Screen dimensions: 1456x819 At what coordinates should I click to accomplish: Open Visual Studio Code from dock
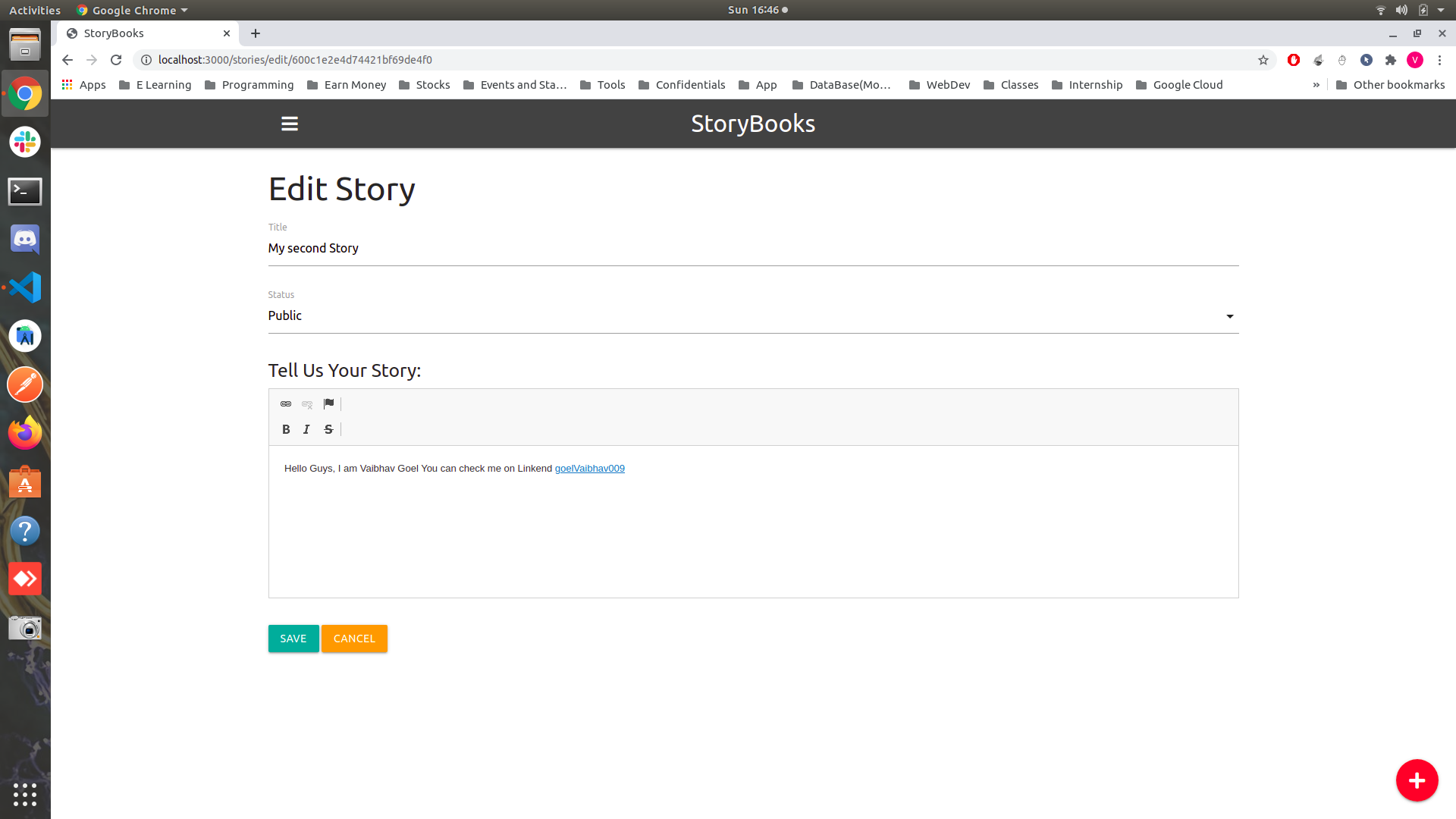pos(25,287)
